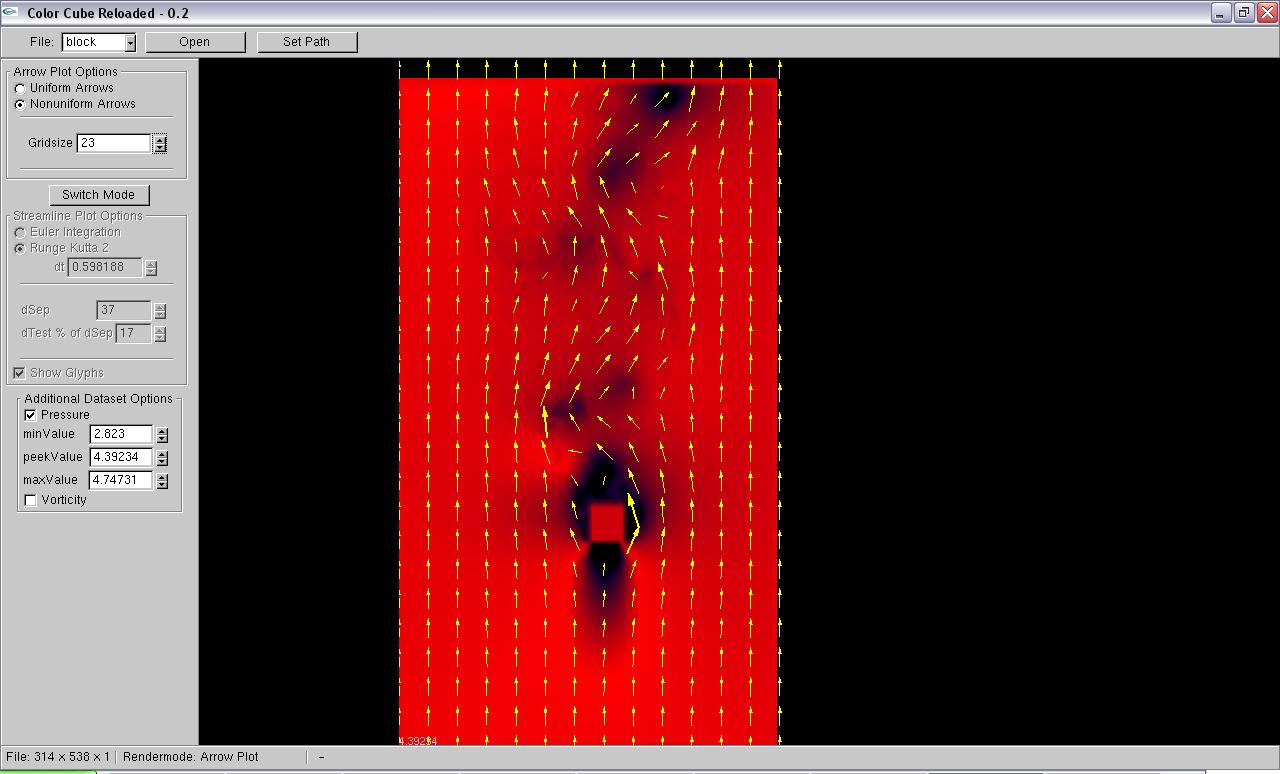Click the minValue spinner arrows
This screenshot has height=774, width=1280.
tap(162, 434)
